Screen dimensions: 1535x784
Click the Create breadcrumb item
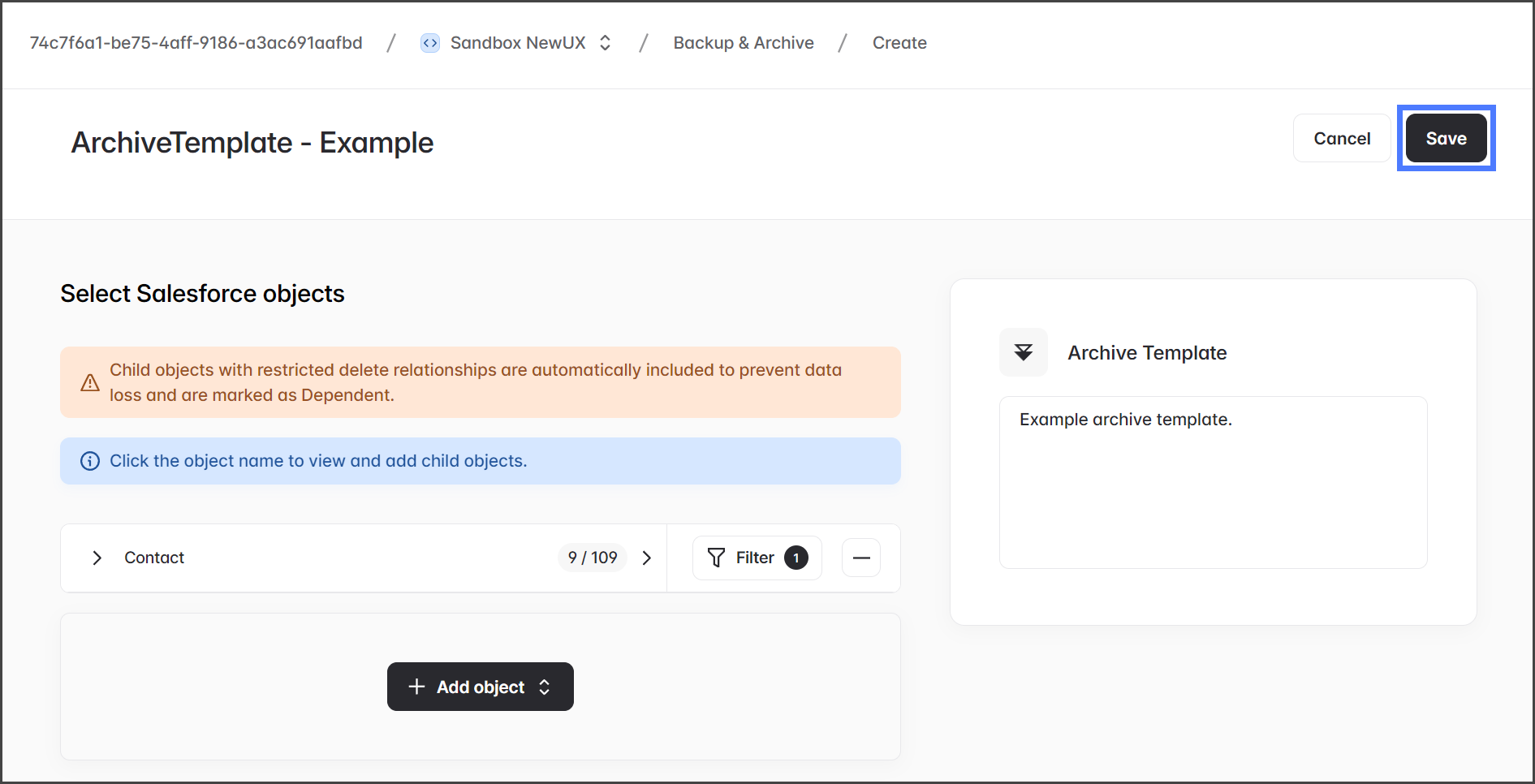pos(899,43)
